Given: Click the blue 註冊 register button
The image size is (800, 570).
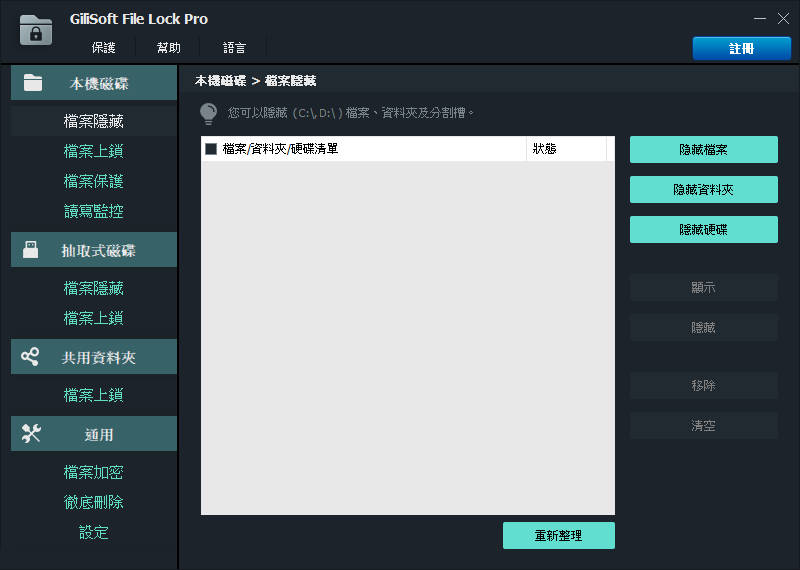Looking at the screenshot, I should [x=741, y=49].
